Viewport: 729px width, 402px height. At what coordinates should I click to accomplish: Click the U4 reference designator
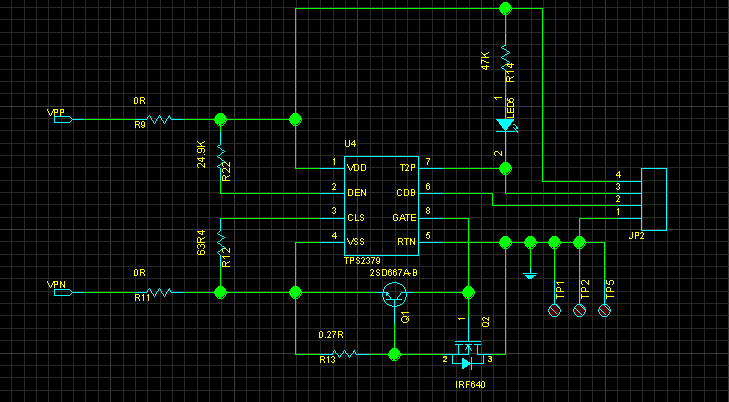[x=350, y=144]
